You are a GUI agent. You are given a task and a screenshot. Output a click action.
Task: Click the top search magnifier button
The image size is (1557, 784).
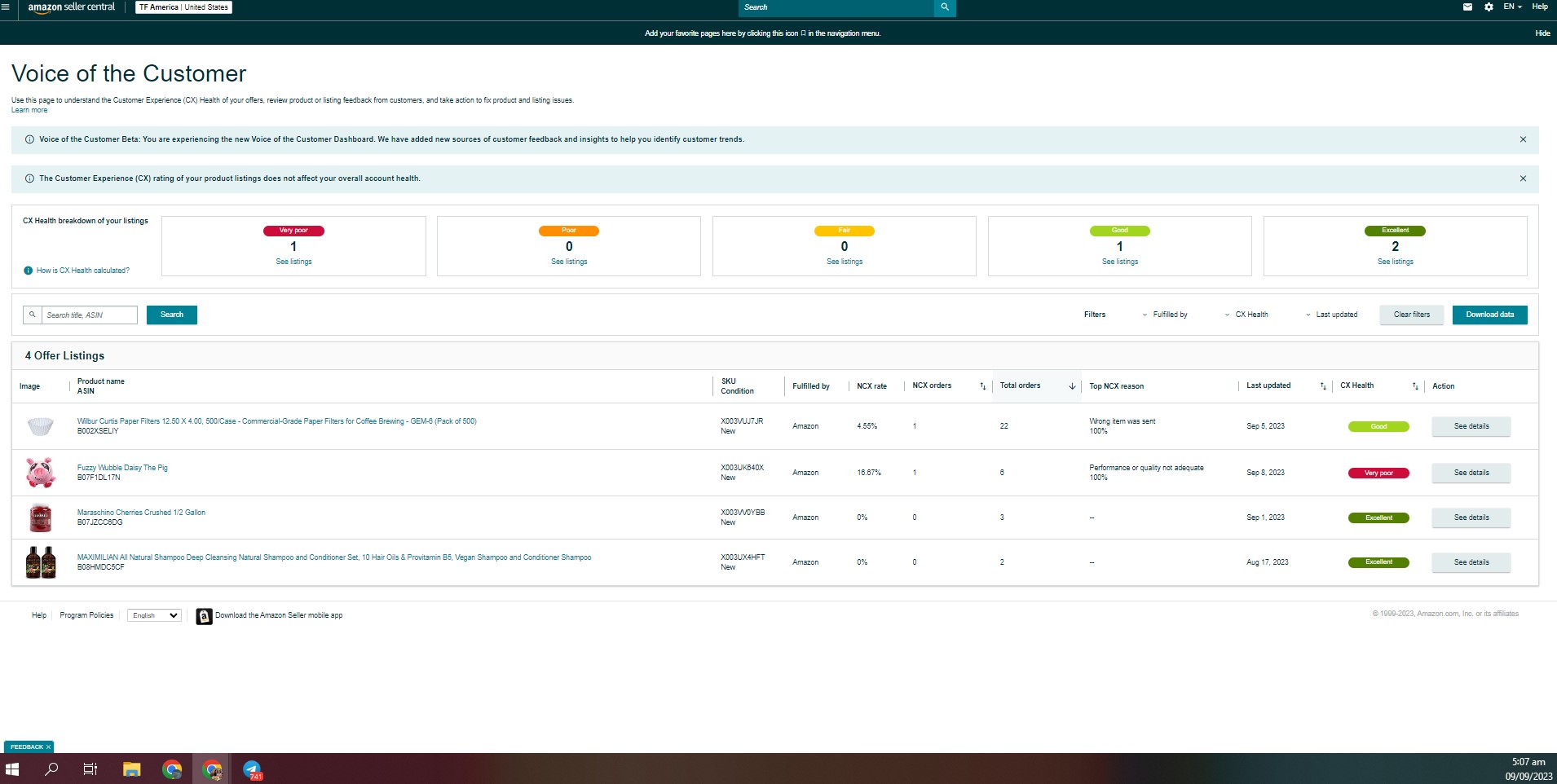[x=945, y=7]
